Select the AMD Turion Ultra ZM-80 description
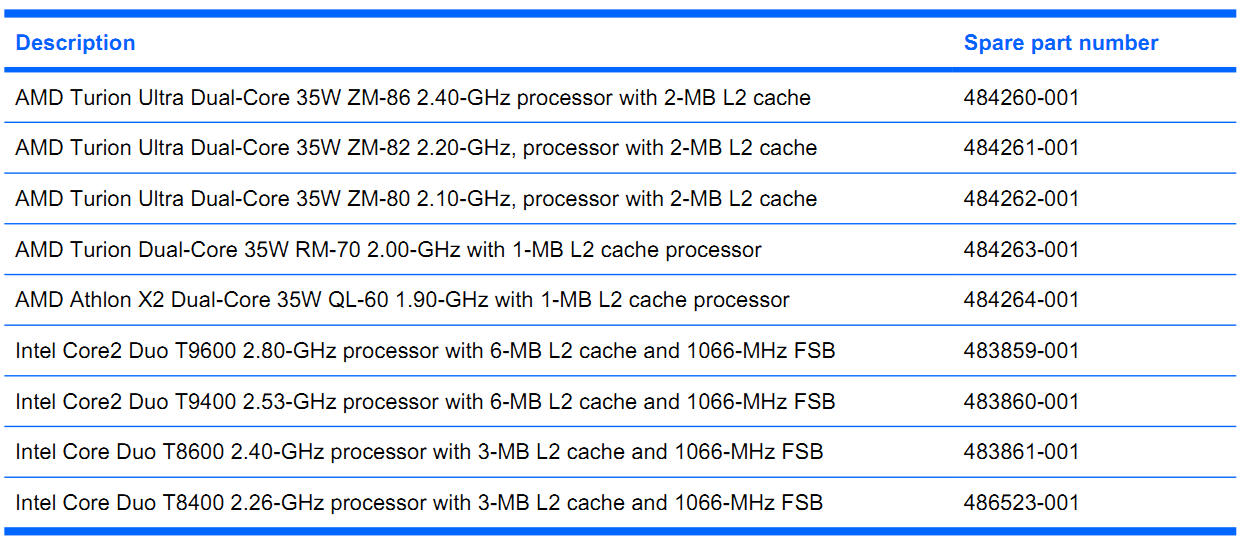The height and width of the screenshot is (541, 1243). tap(416, 199)
